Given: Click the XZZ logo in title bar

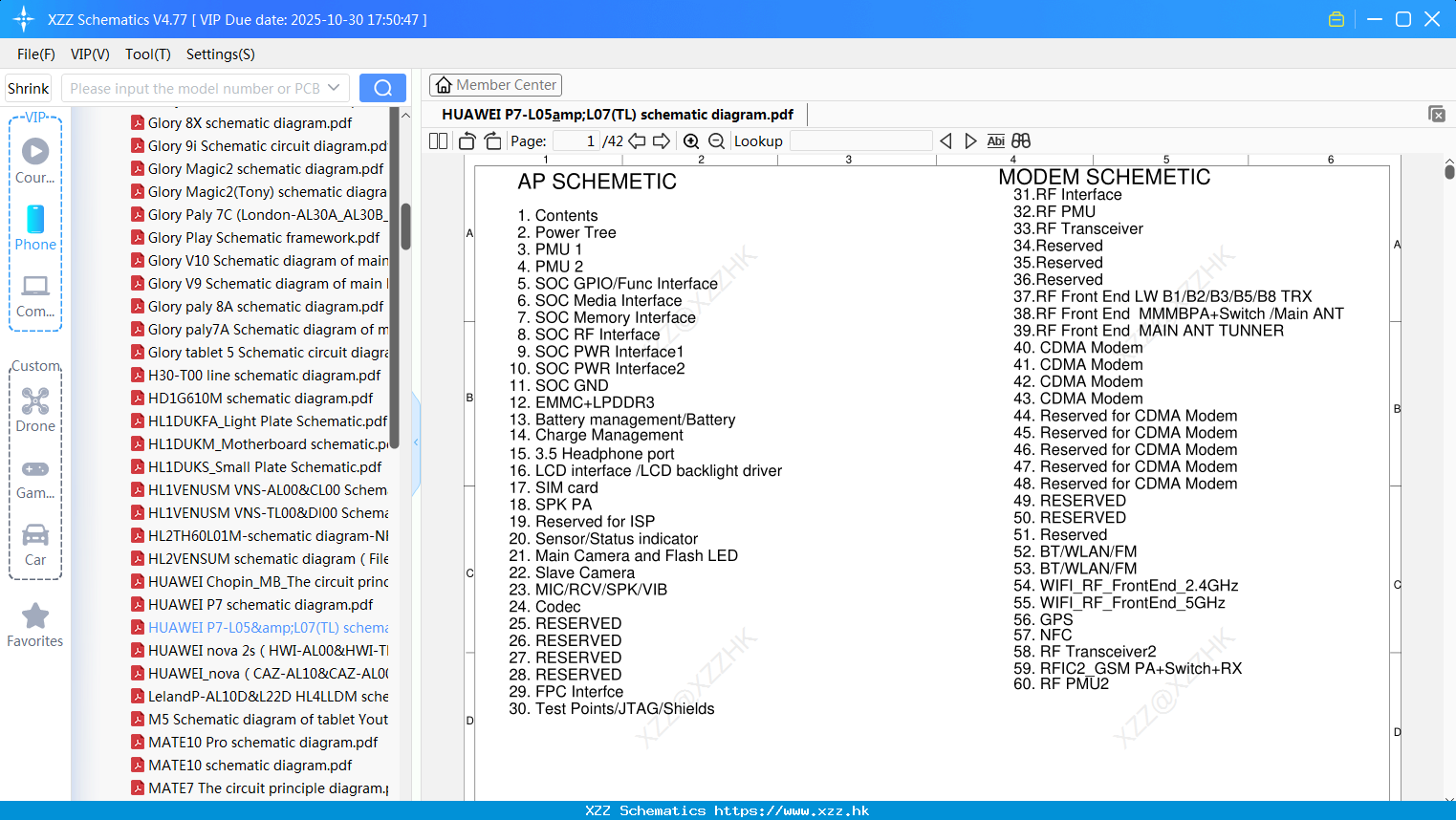Looking at the screenshot, I should click(23, 19).
